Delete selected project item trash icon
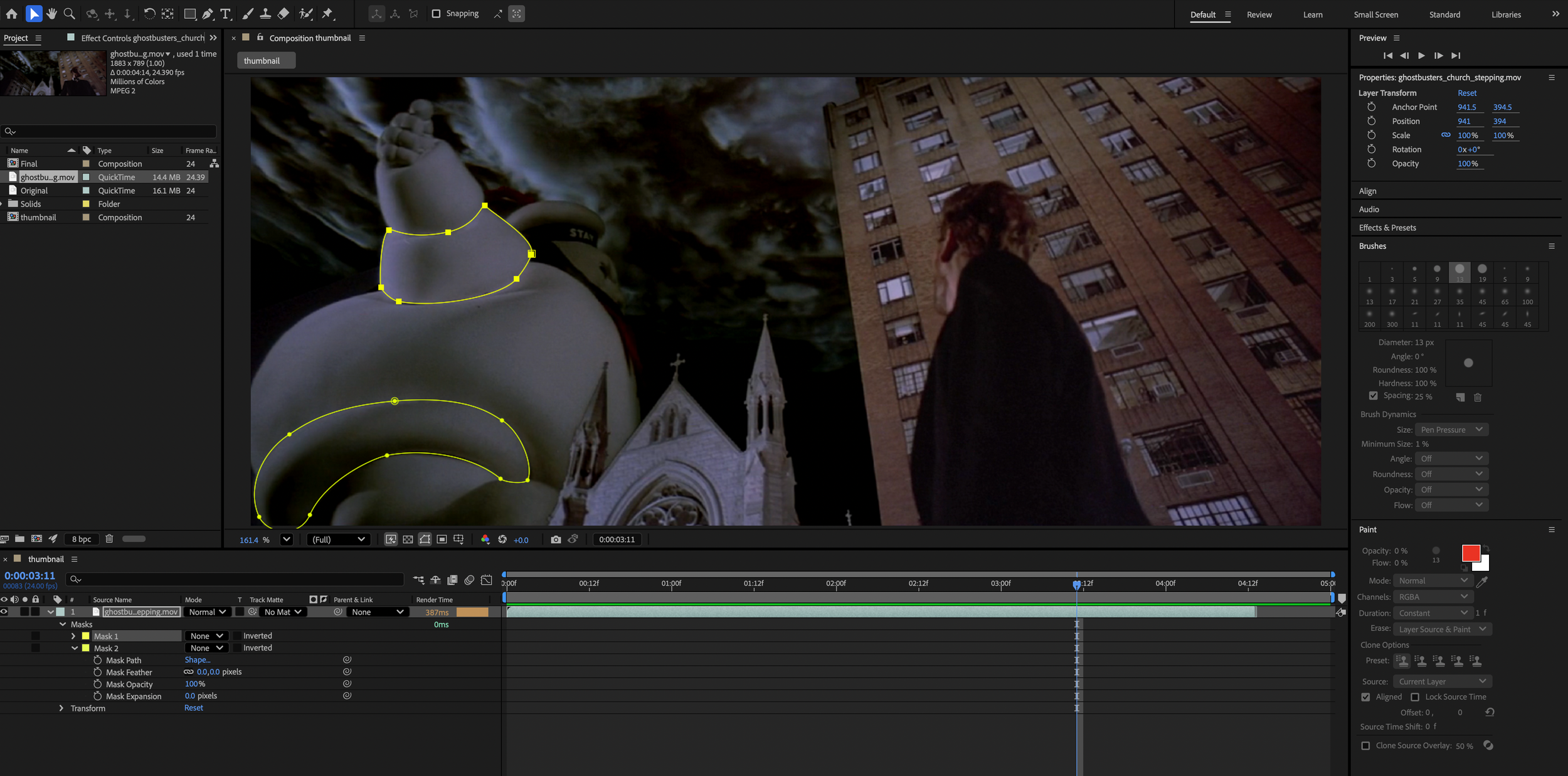1568x776 pixels. (109, 539)
